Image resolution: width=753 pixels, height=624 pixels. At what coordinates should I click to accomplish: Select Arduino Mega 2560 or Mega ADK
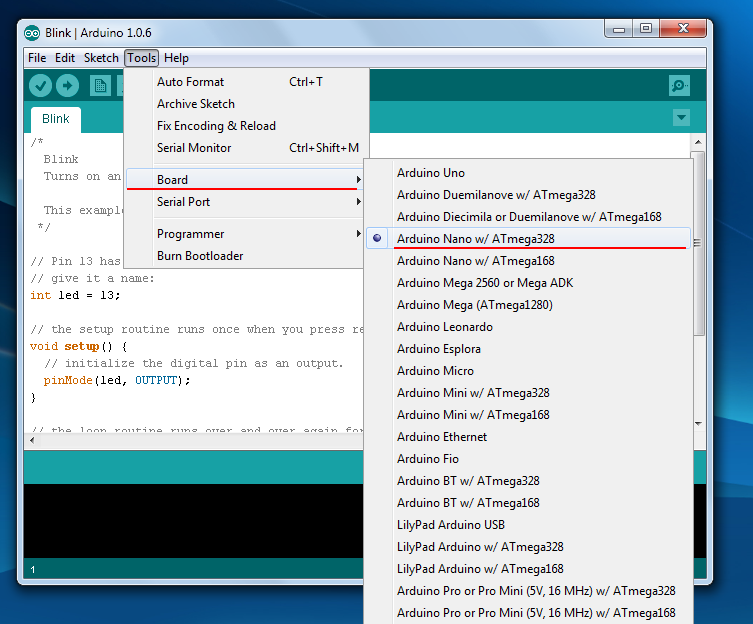pyautogui.click(x=528, y=283)
